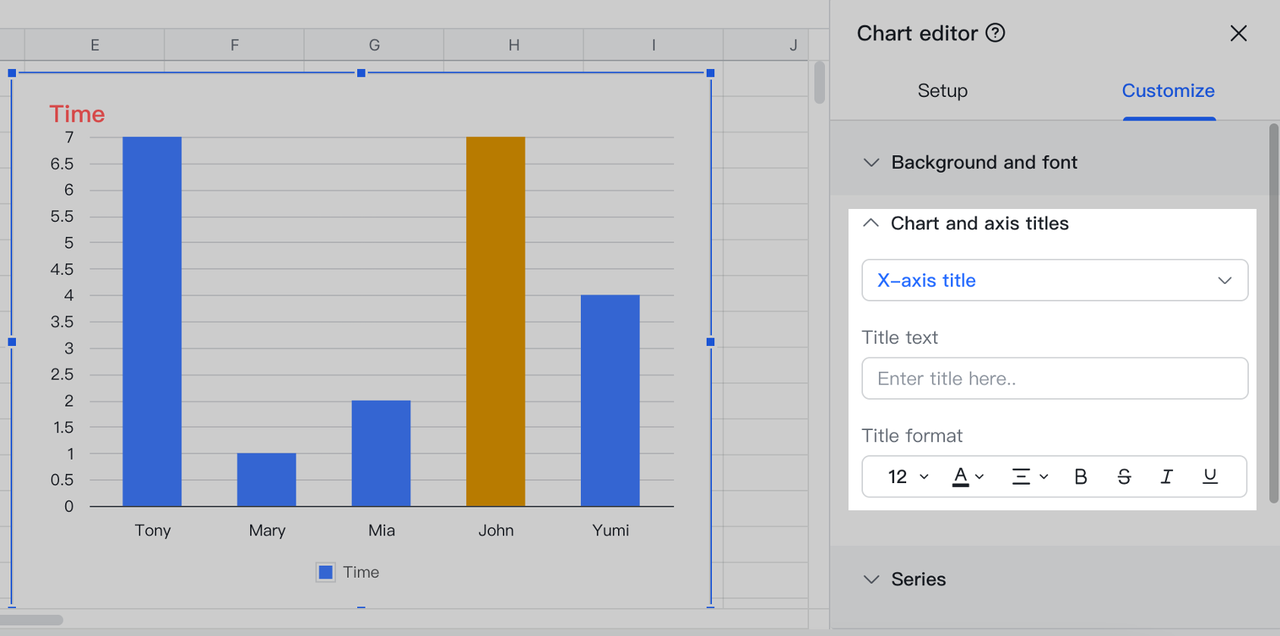
Task: Apply bold formatting to the title text
Action: click(x=1080, y=476)
